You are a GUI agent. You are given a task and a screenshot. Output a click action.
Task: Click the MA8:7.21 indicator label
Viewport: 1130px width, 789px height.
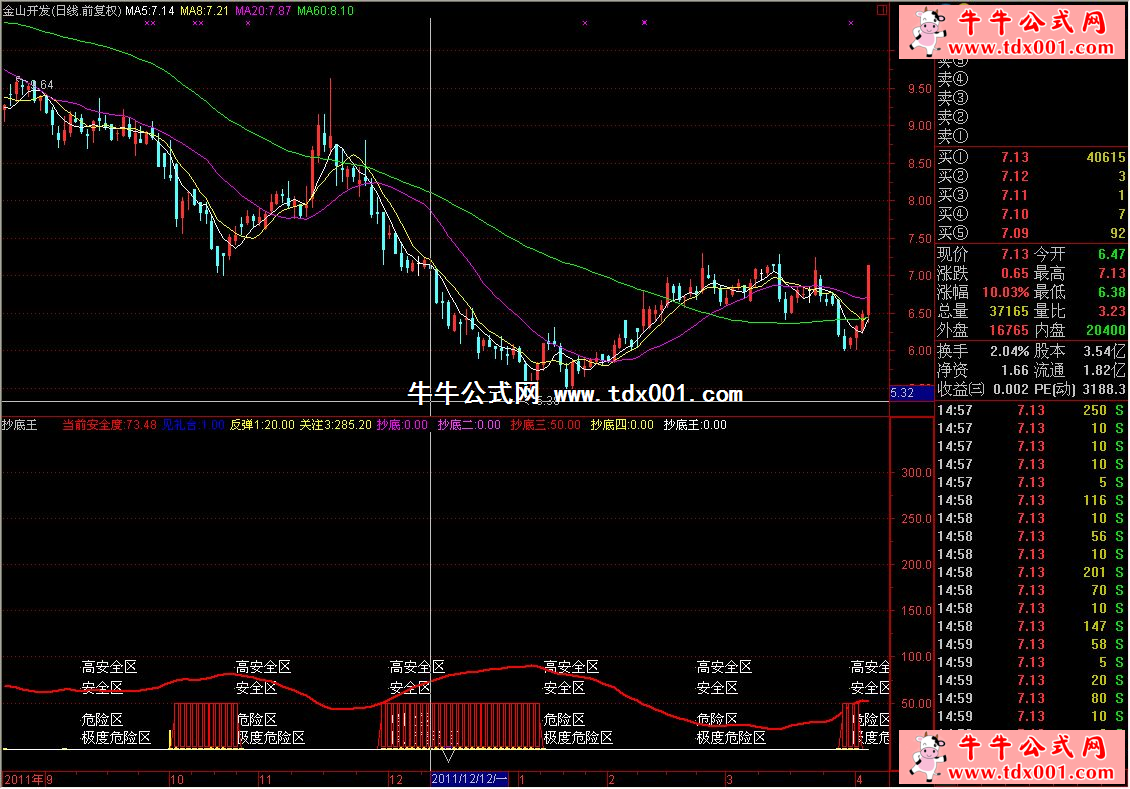click(x=205, y=11)
